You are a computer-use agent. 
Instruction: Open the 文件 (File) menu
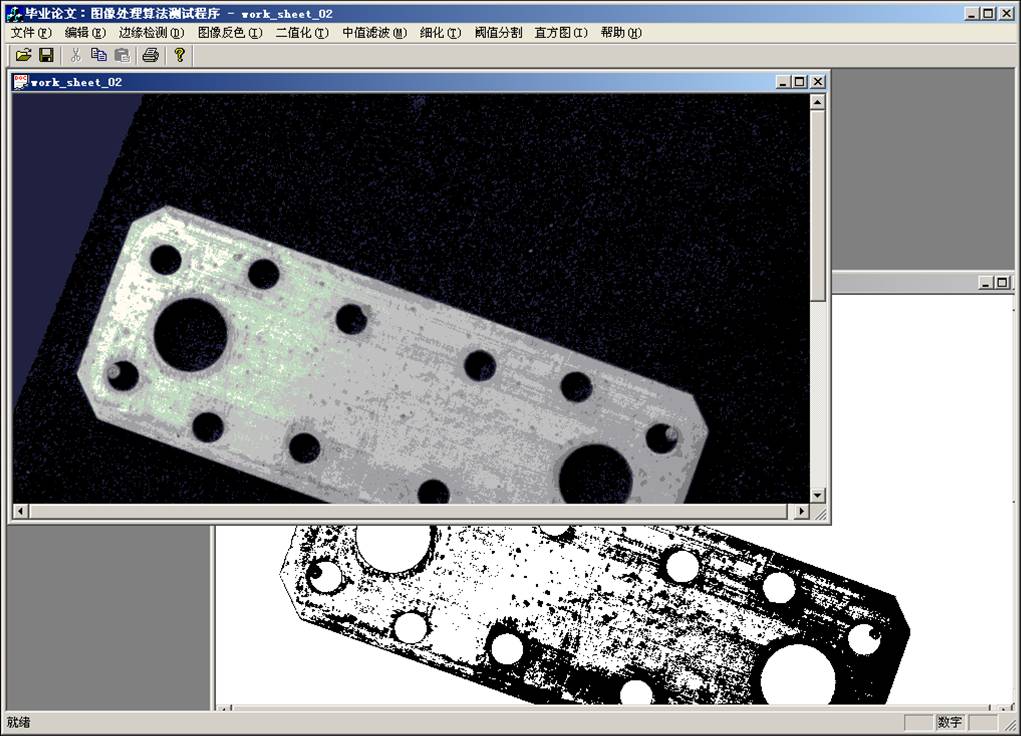[30, 33]
